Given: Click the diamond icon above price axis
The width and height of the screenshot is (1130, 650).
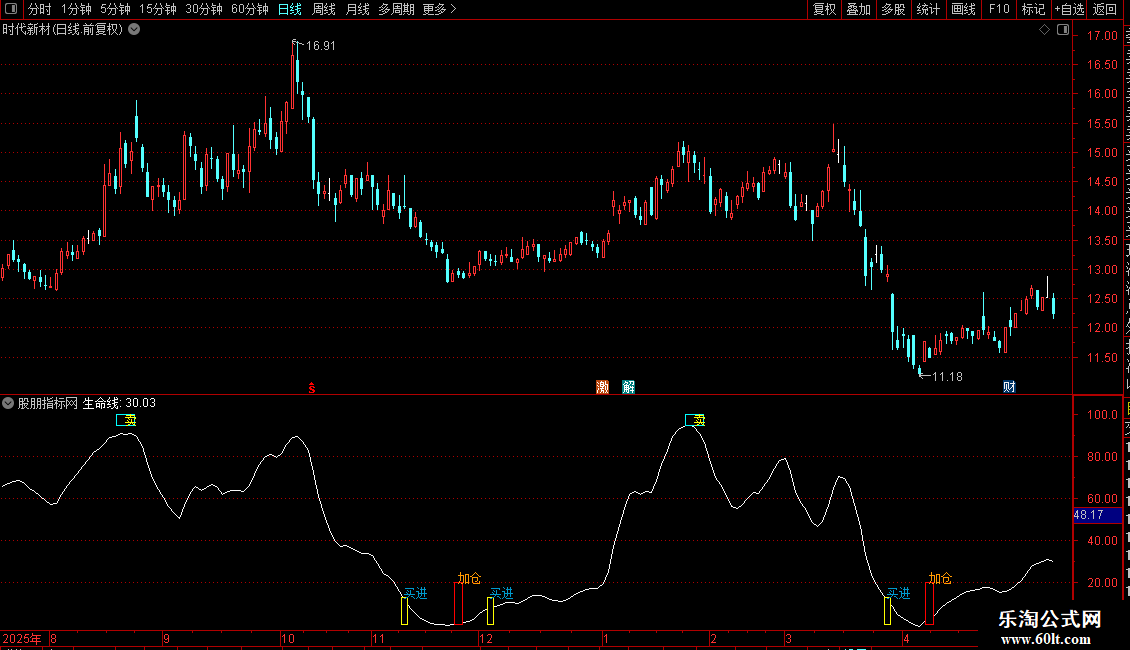Looking at the screenshot, I should click(1044, 30).
